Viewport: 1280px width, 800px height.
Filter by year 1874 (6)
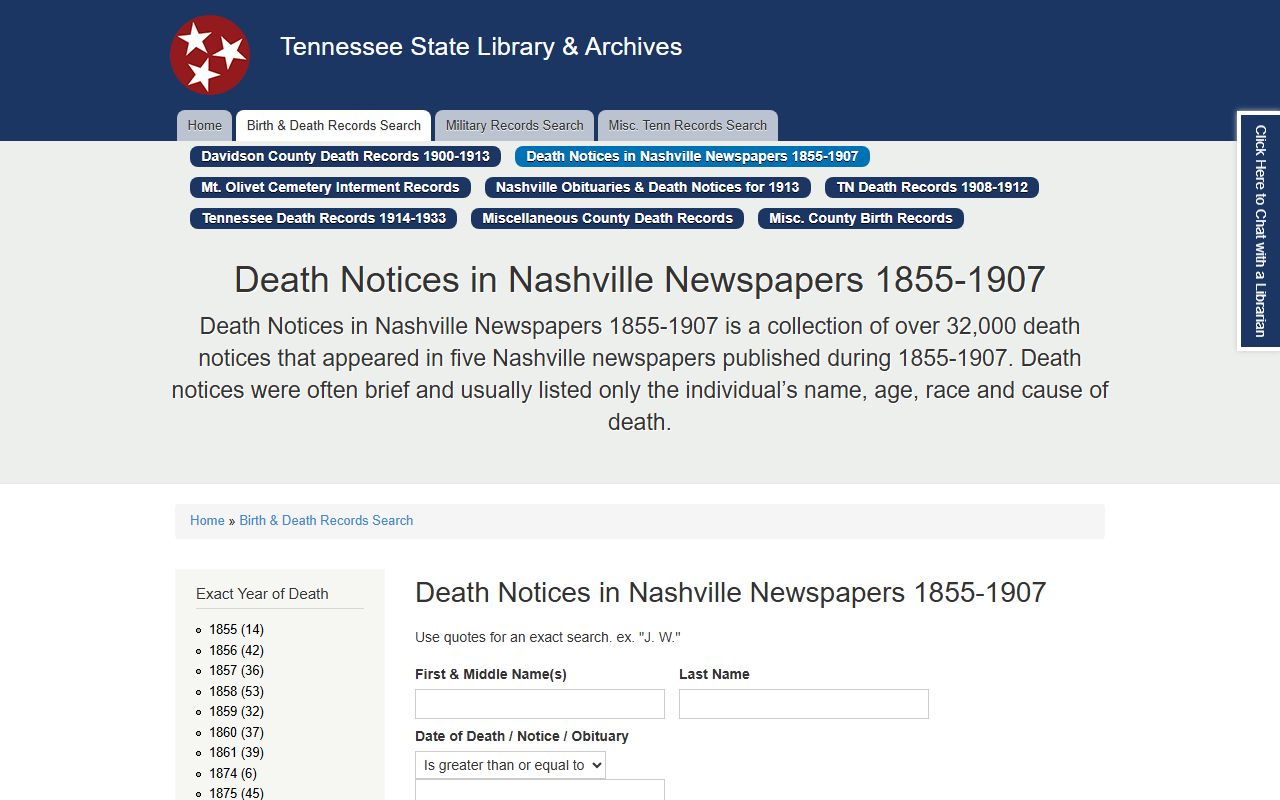pyautogui.click(x=233, y=773)
